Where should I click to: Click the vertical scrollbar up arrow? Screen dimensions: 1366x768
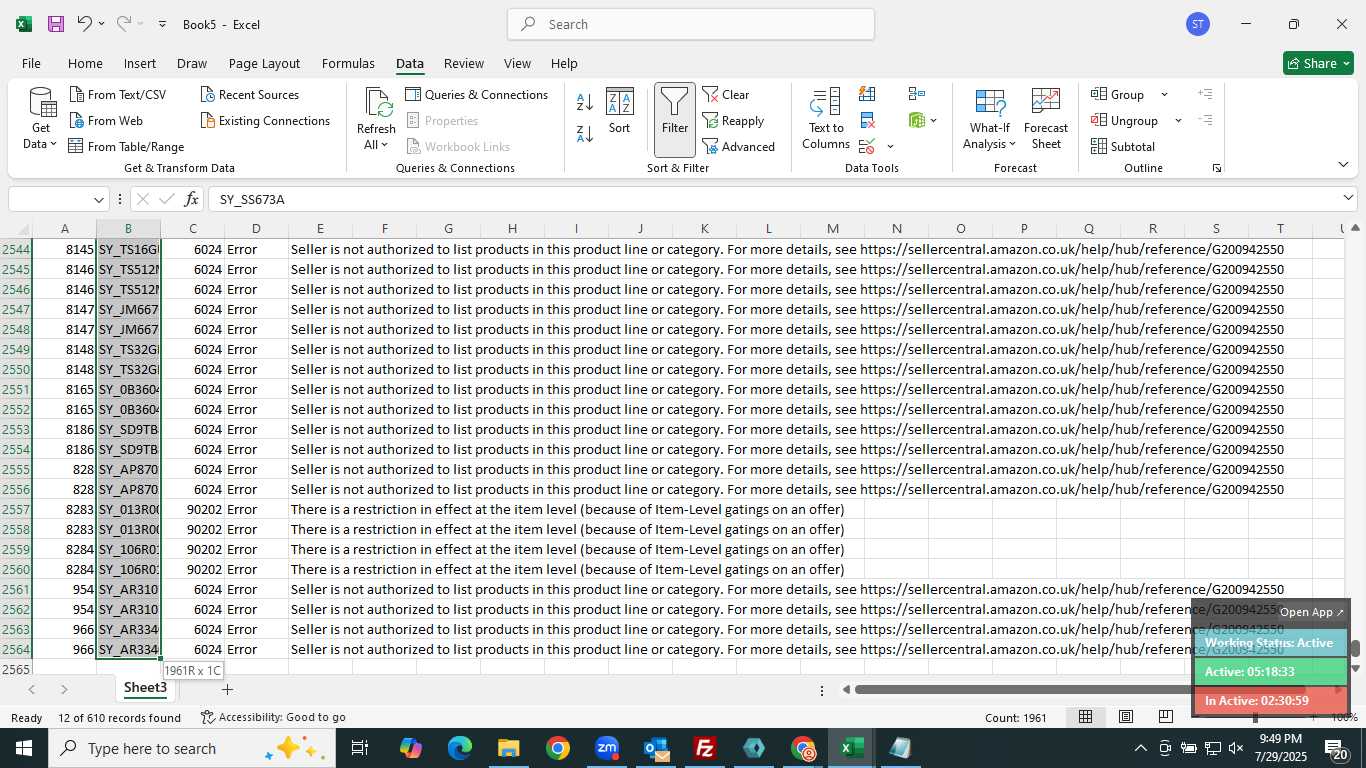[1355, 229]
